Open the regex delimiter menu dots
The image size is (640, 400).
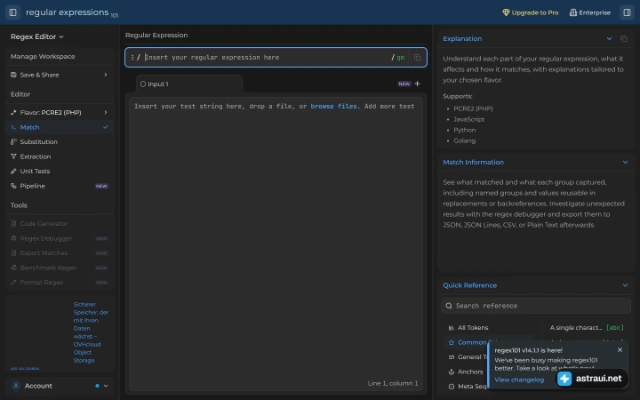[x=132, y=58]
